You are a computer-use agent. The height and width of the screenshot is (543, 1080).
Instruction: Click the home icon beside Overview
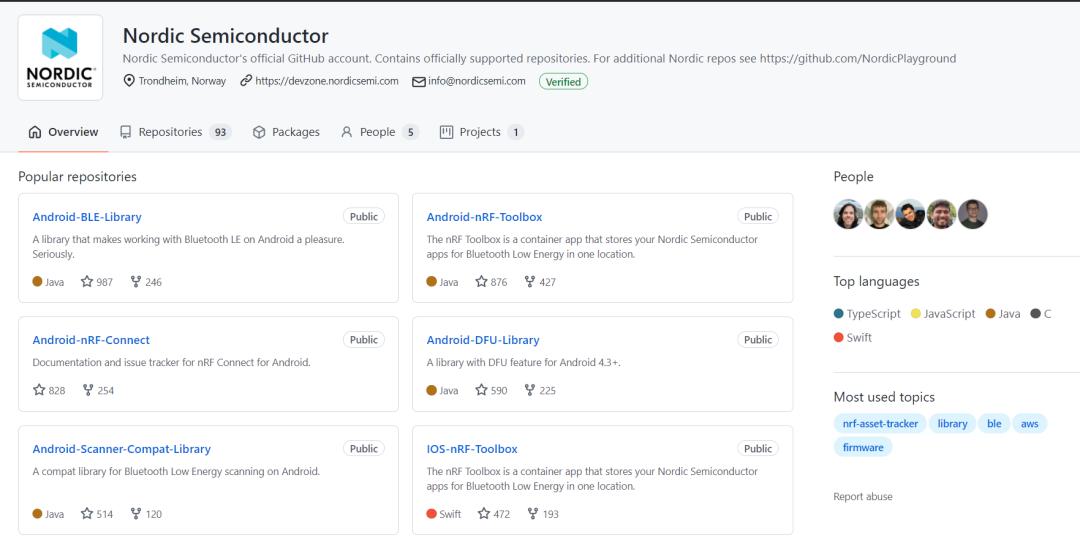click(x=35, y=132)
